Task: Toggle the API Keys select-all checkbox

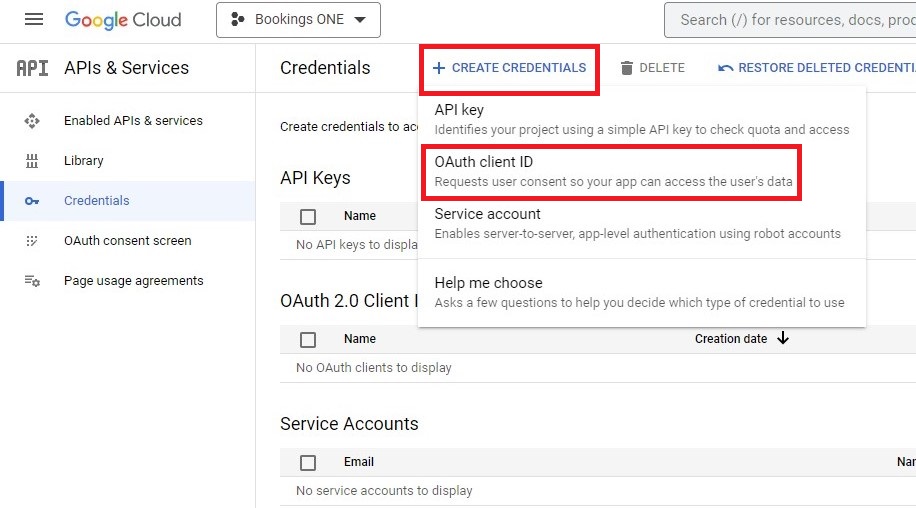Action: pos(308,216)
